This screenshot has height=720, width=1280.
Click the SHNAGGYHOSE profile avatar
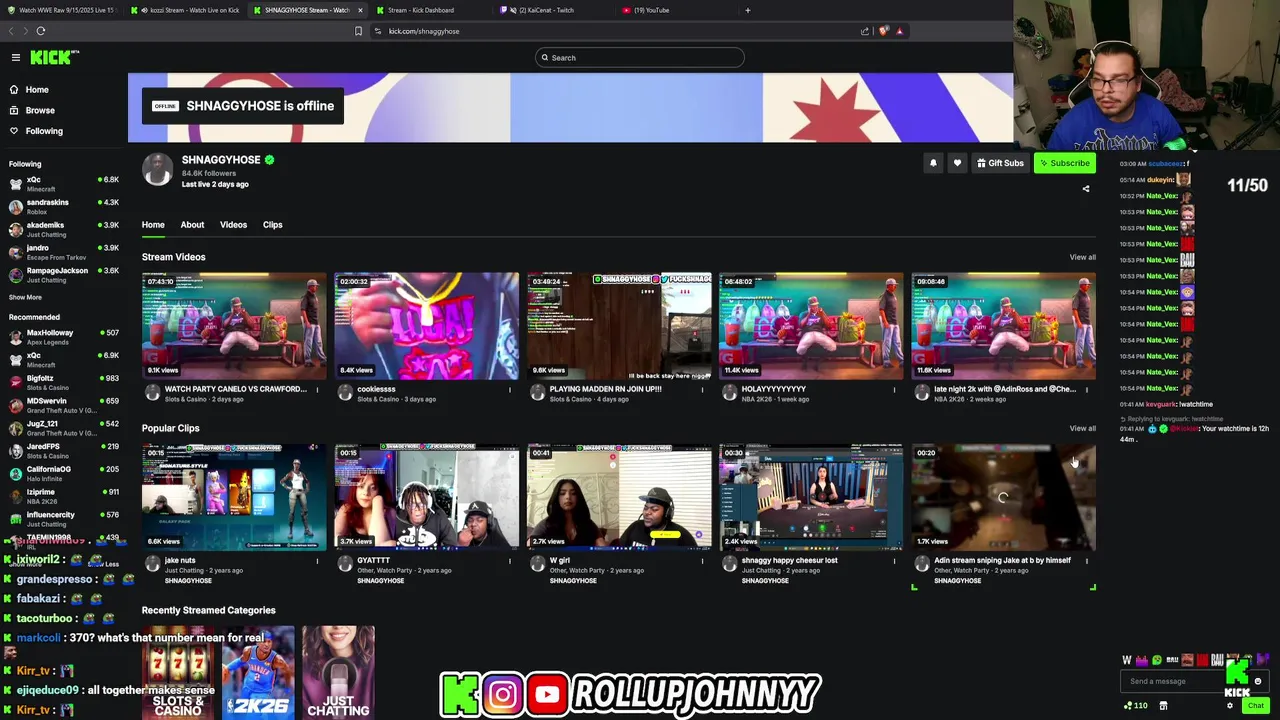point(157,170)
